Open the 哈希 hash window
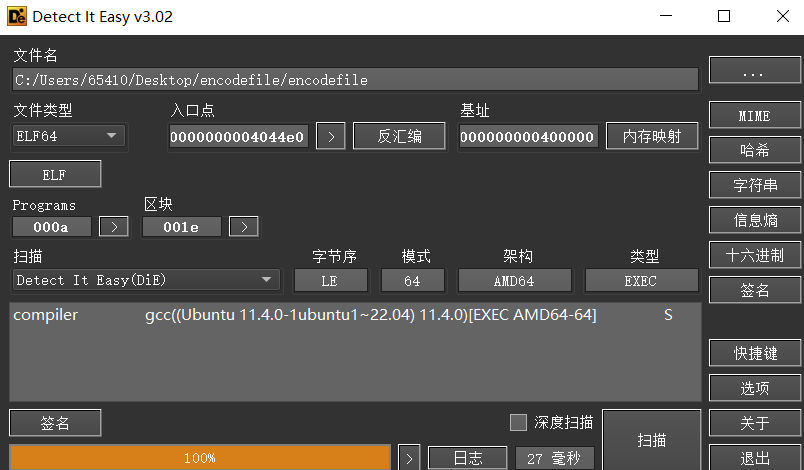The width and height of the screenshot is (804, 470). 754,150
